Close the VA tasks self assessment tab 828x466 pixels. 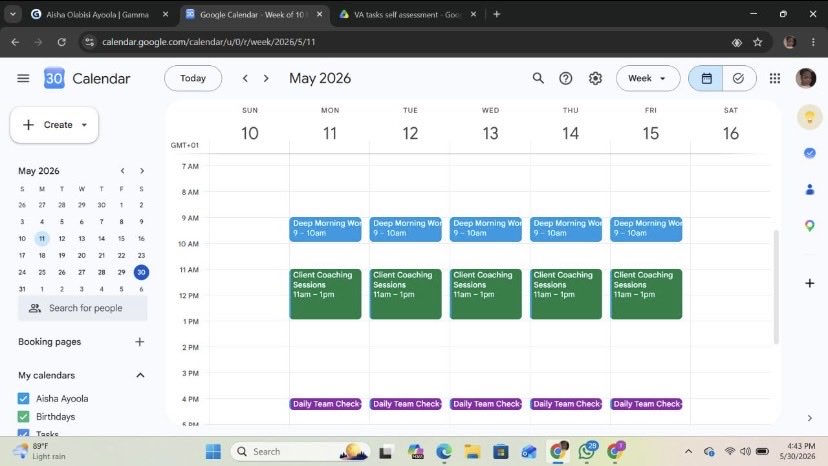pos(473,14)
